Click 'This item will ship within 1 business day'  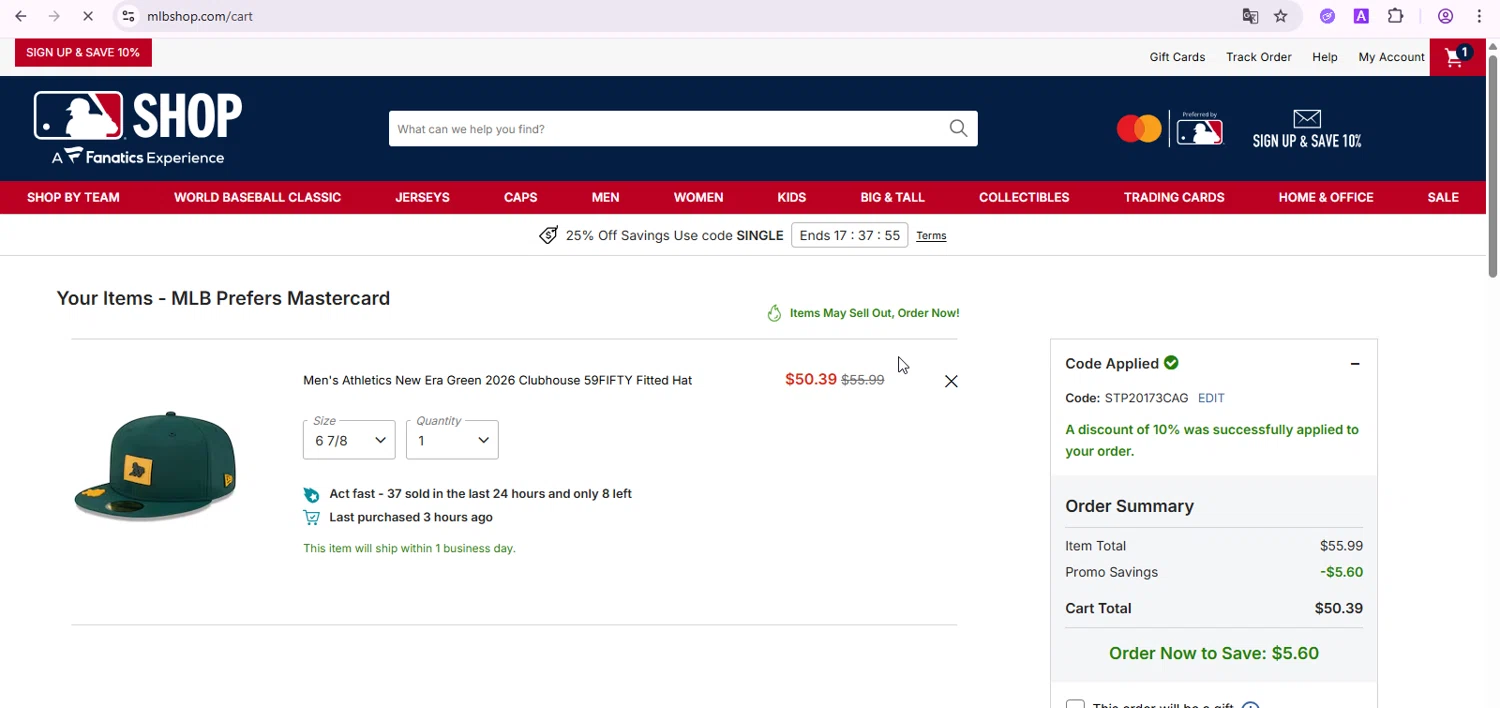[x=409, y=548]
